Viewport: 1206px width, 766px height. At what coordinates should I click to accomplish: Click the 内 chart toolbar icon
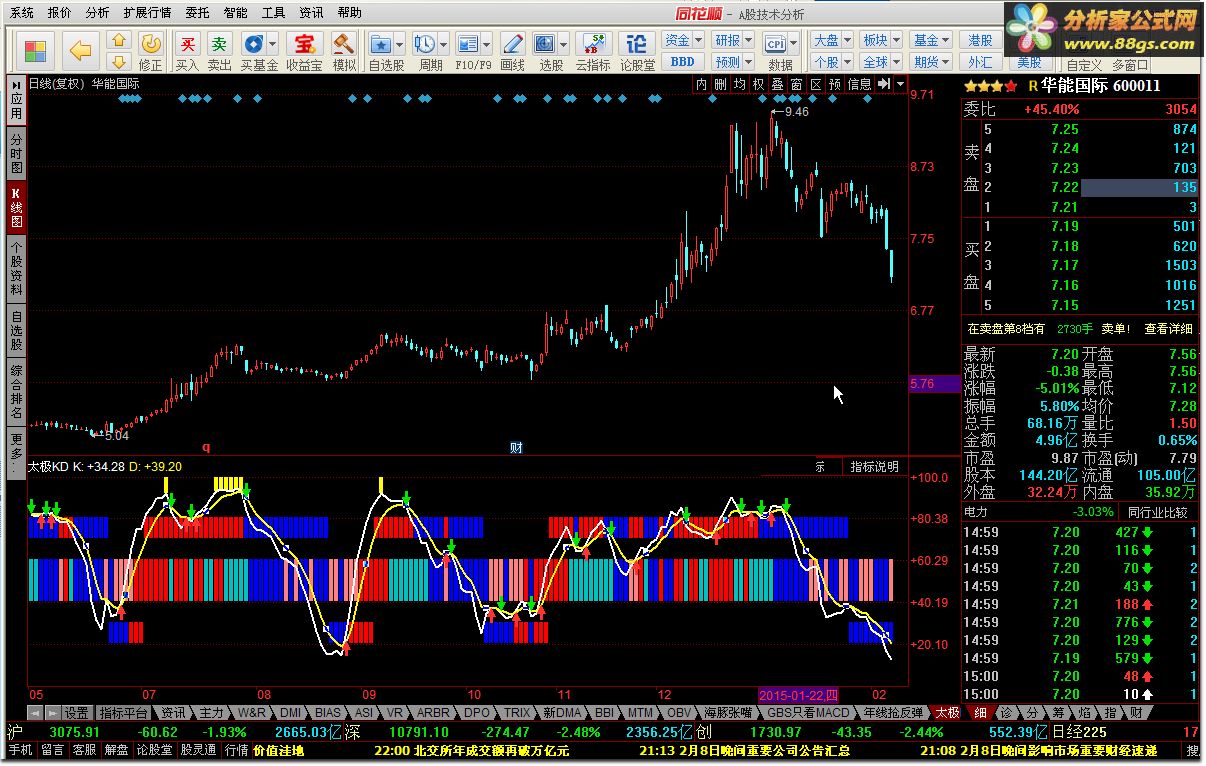tap(701, 85)
